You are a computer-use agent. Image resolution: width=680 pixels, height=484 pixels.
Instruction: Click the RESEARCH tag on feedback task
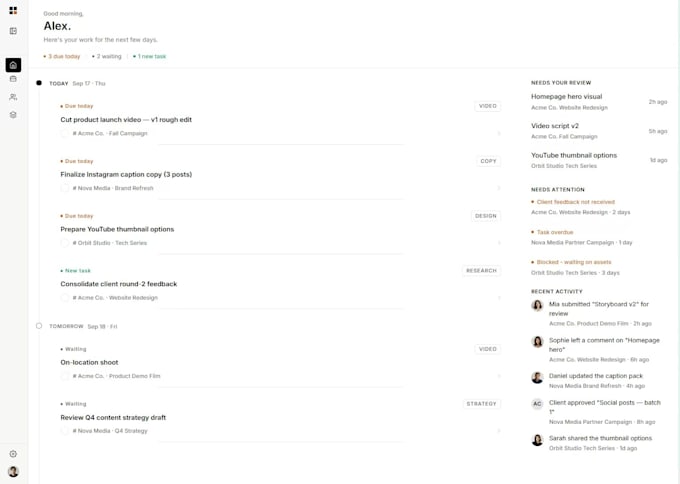481,271
